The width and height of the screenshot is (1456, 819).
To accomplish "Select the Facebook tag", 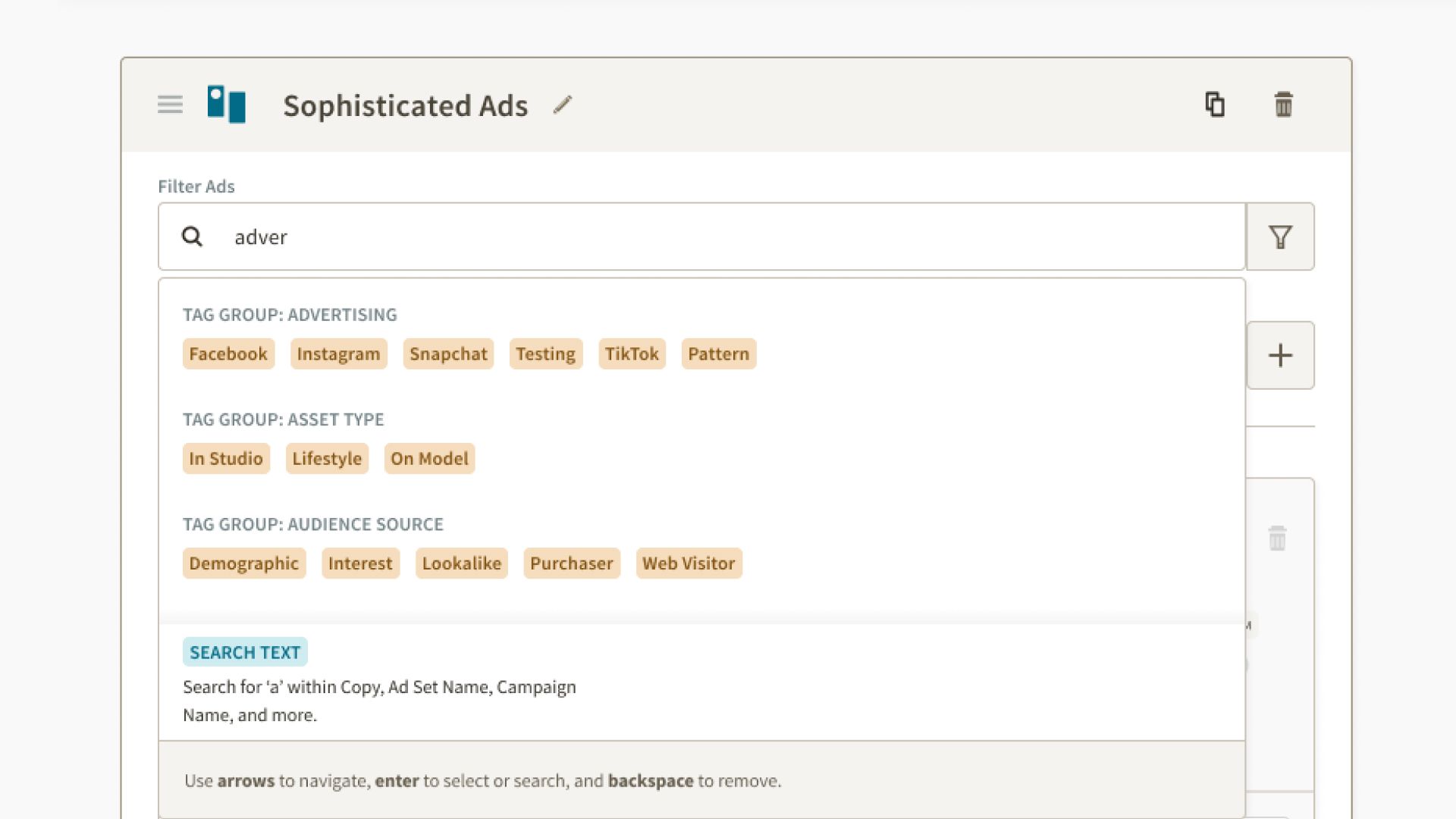I will pos(228,354).
